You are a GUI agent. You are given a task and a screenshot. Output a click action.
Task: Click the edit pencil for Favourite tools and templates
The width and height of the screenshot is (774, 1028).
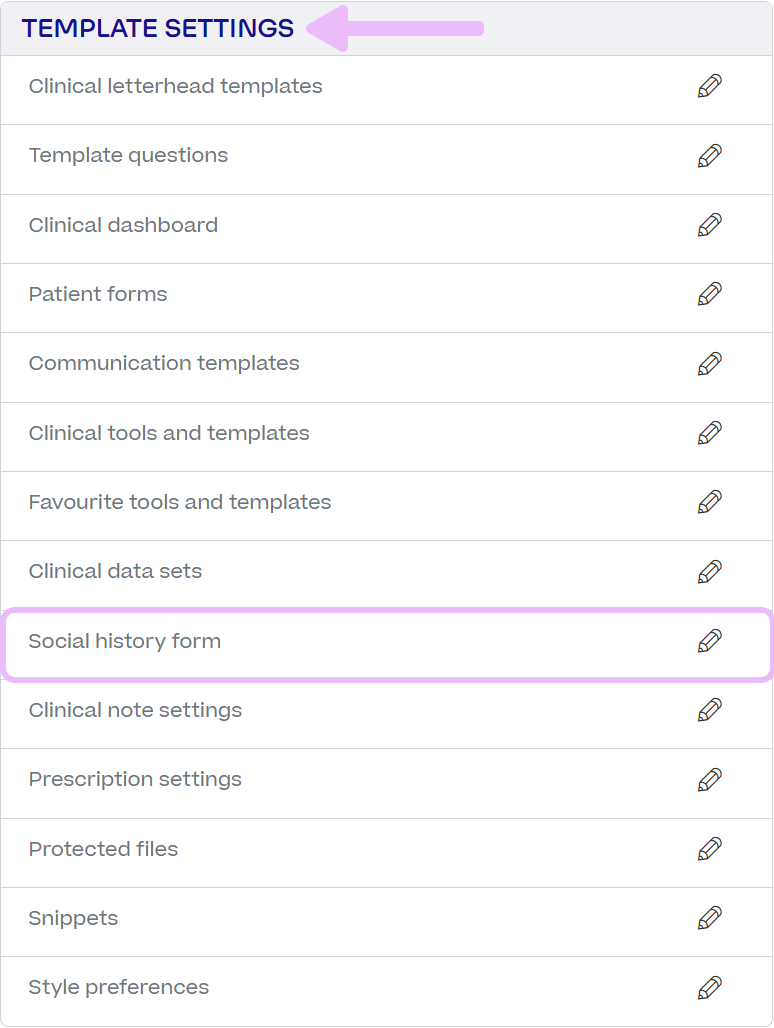[x=710, y=502]
